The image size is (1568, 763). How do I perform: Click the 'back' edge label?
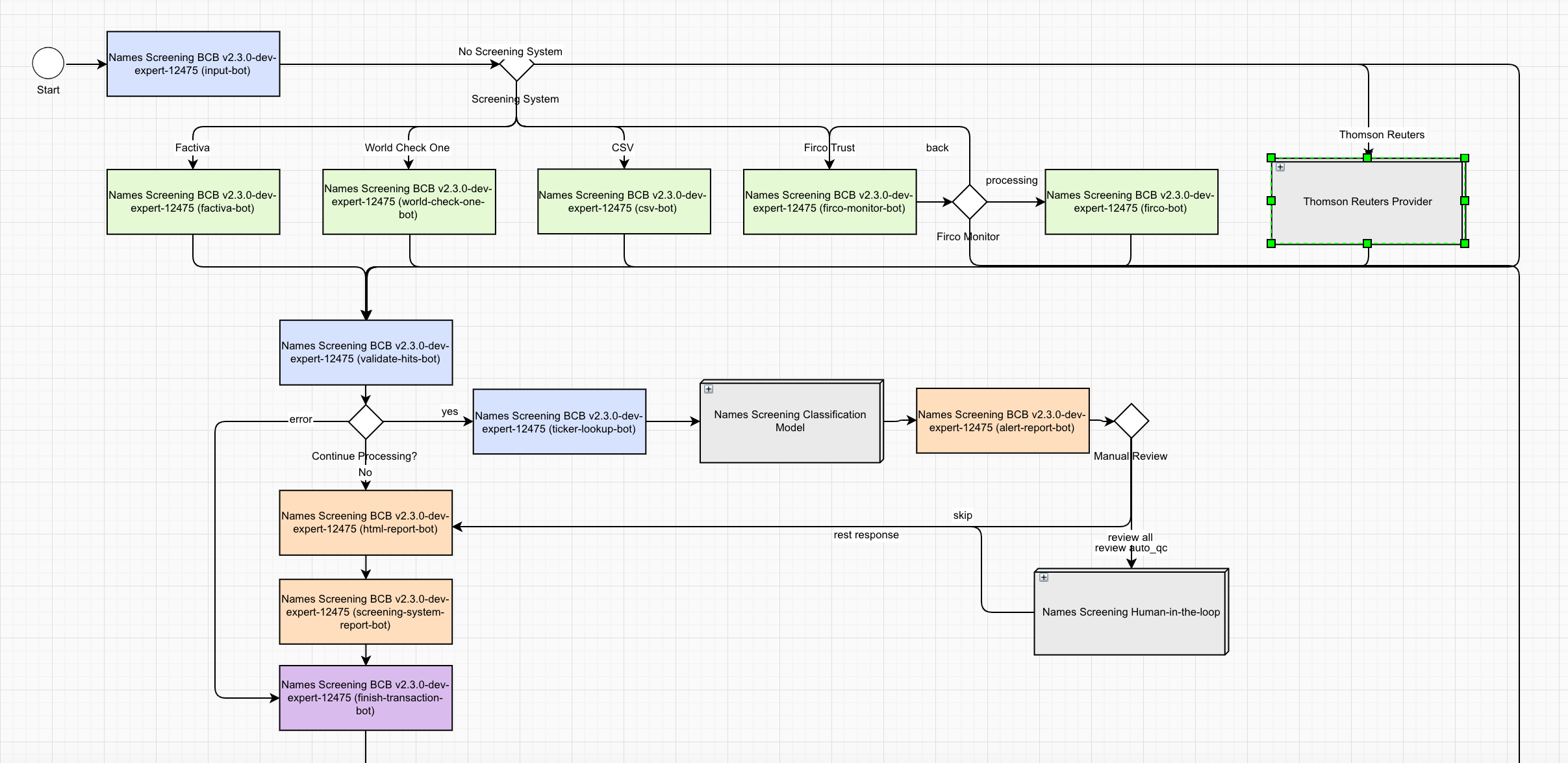coord(937,147)
